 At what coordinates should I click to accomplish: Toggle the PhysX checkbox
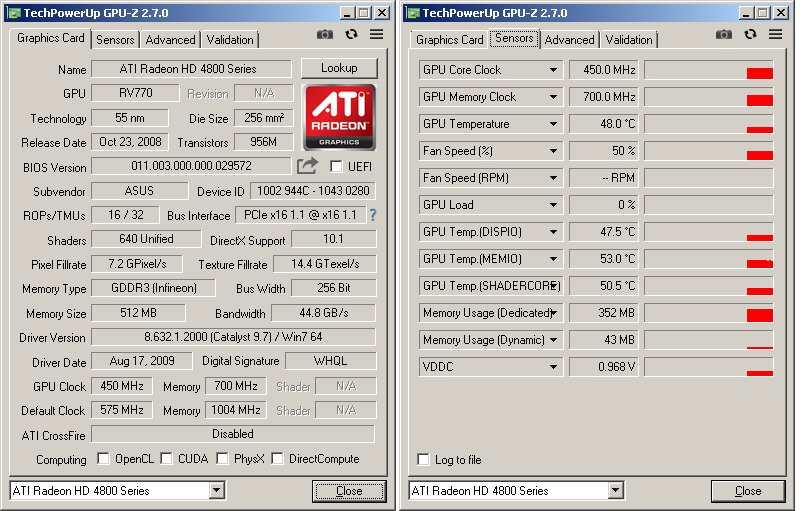(x=222, y=458)
